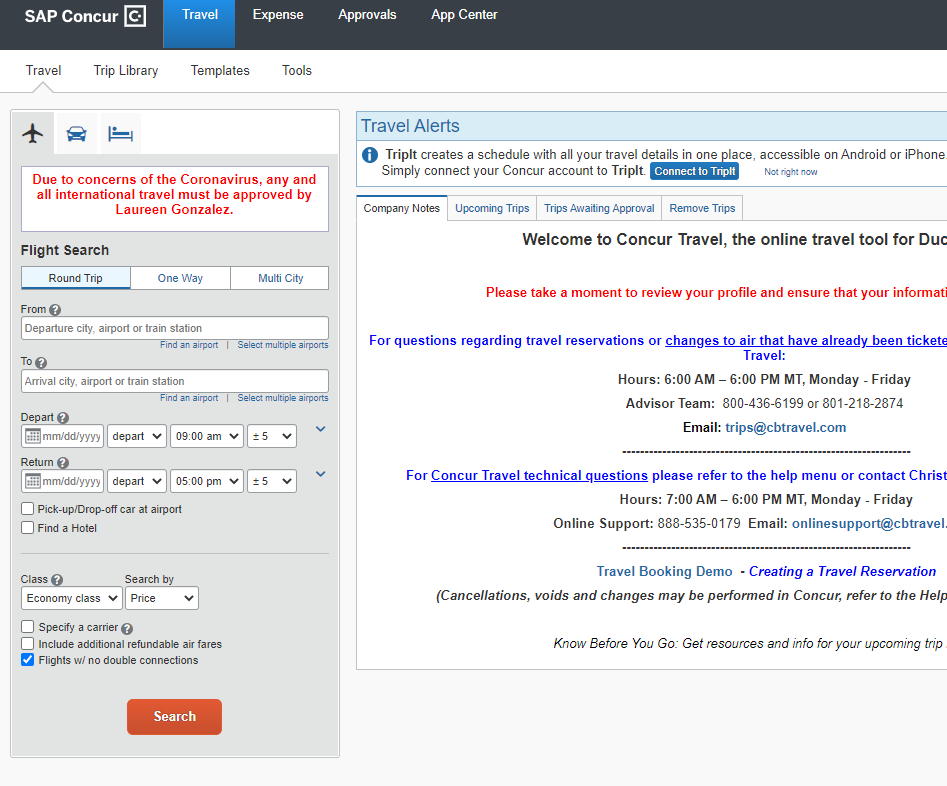Open the Tools submenu item
The height and width of the screenshot is (786, 947).
point(297,71)
